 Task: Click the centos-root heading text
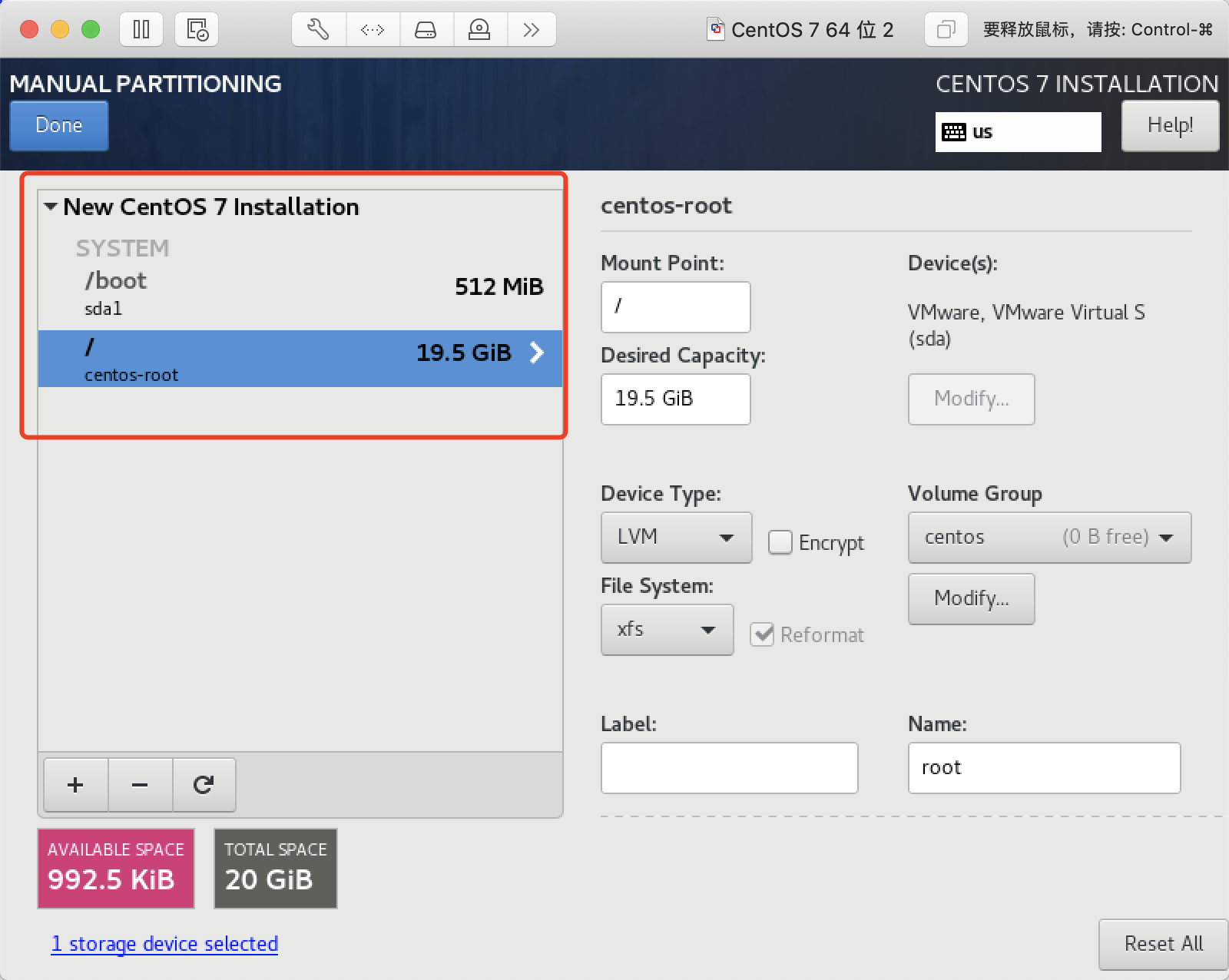click(667, 206)
